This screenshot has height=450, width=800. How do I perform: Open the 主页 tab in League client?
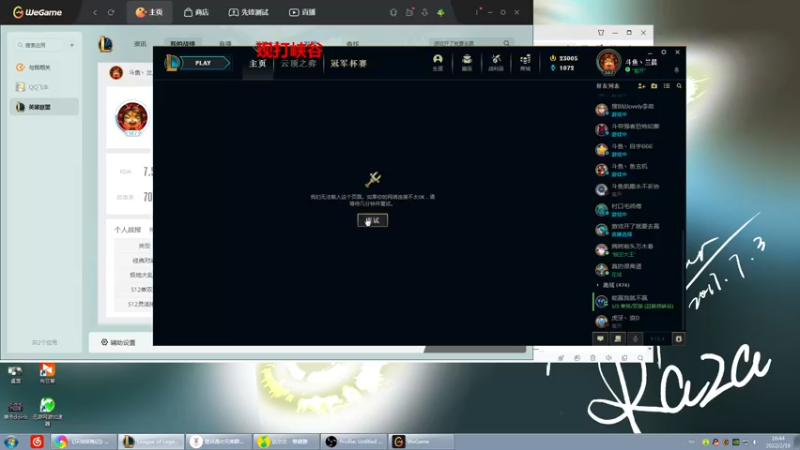pos(258,63)
